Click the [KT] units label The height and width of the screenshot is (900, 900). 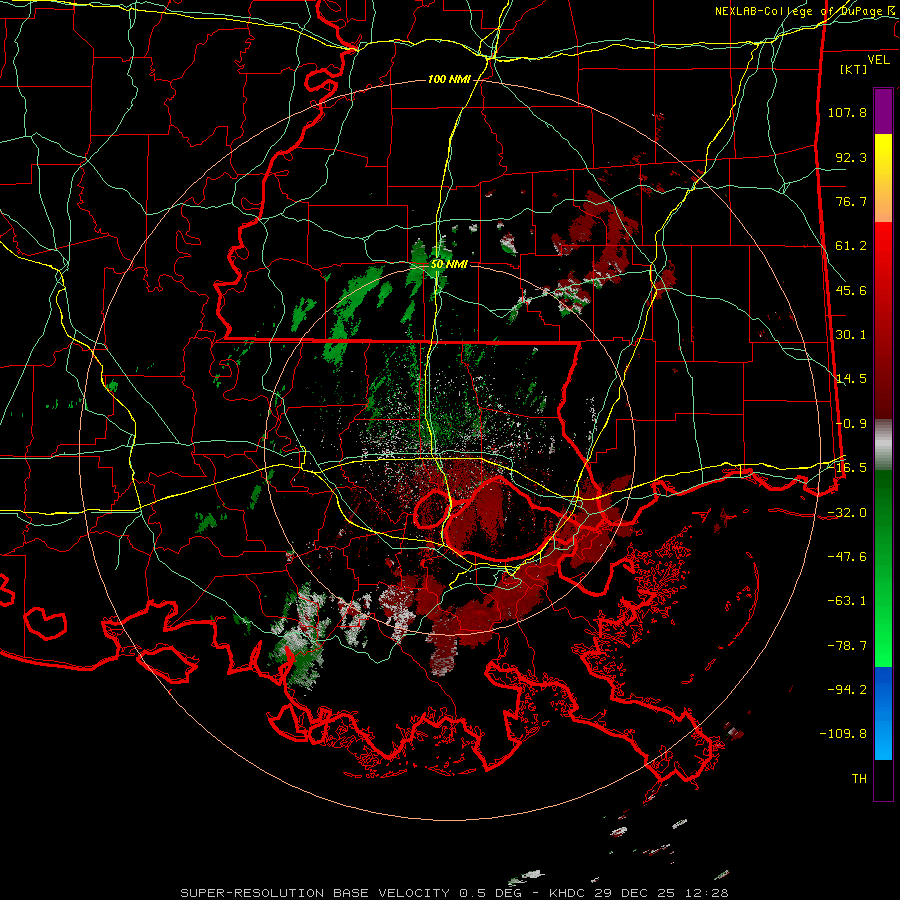coord(854,69)
